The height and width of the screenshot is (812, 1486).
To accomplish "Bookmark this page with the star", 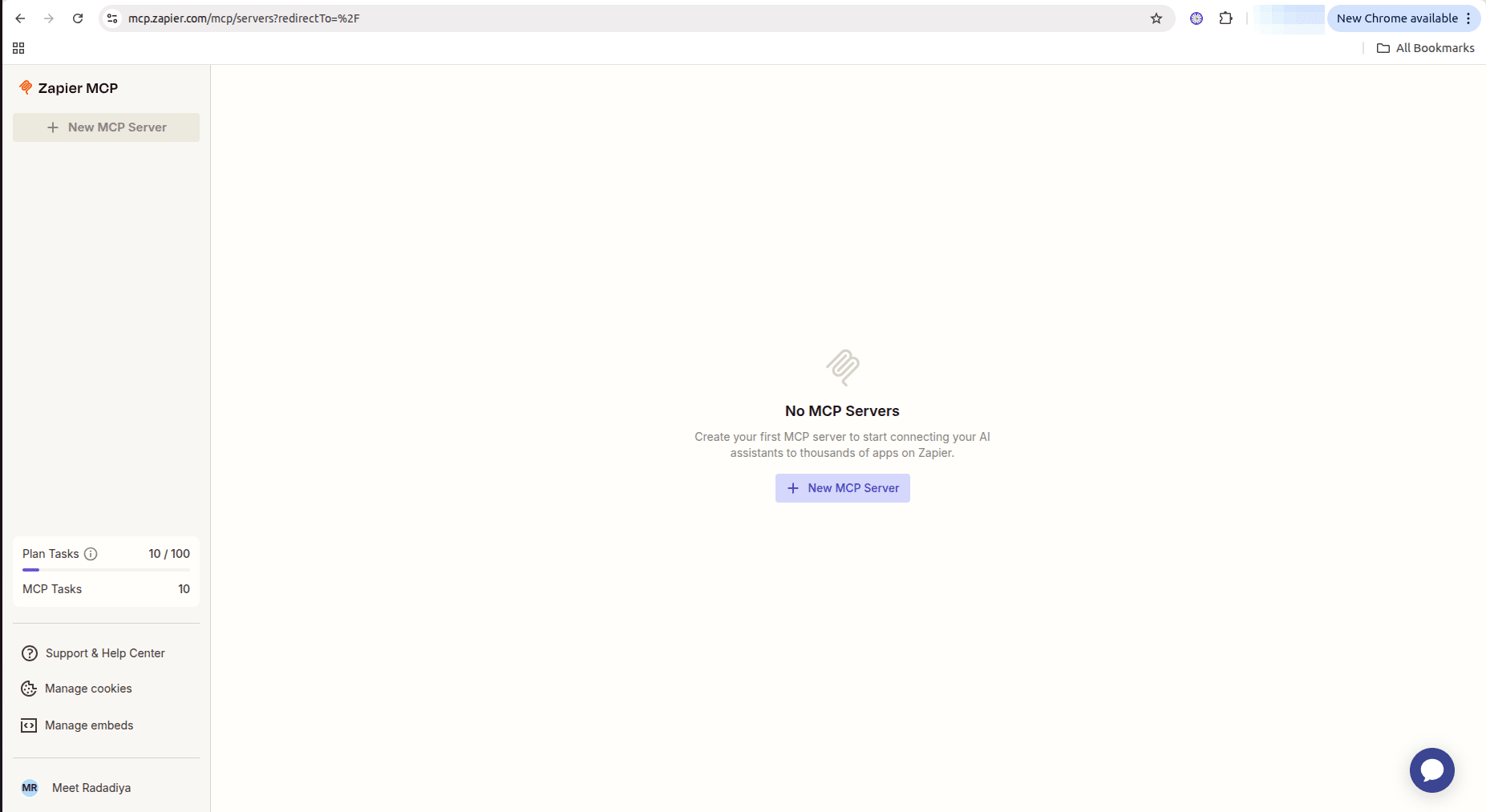I will point(1156,18).
